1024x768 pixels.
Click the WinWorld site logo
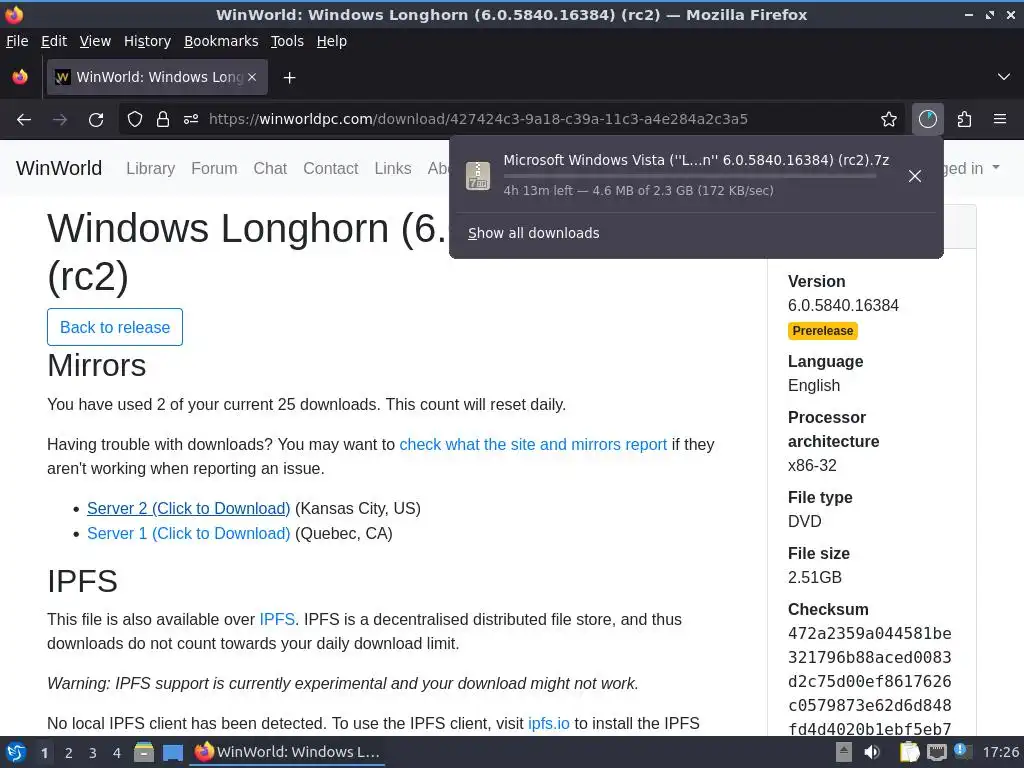[x=59, y=168]
